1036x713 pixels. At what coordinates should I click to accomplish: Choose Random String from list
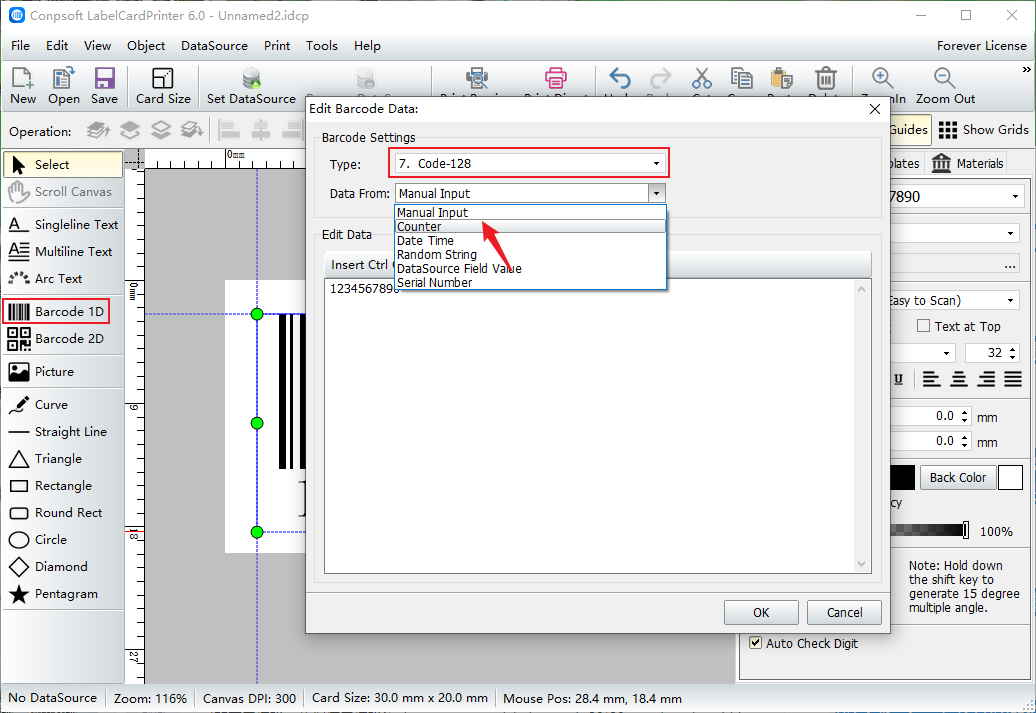(530, 254)
